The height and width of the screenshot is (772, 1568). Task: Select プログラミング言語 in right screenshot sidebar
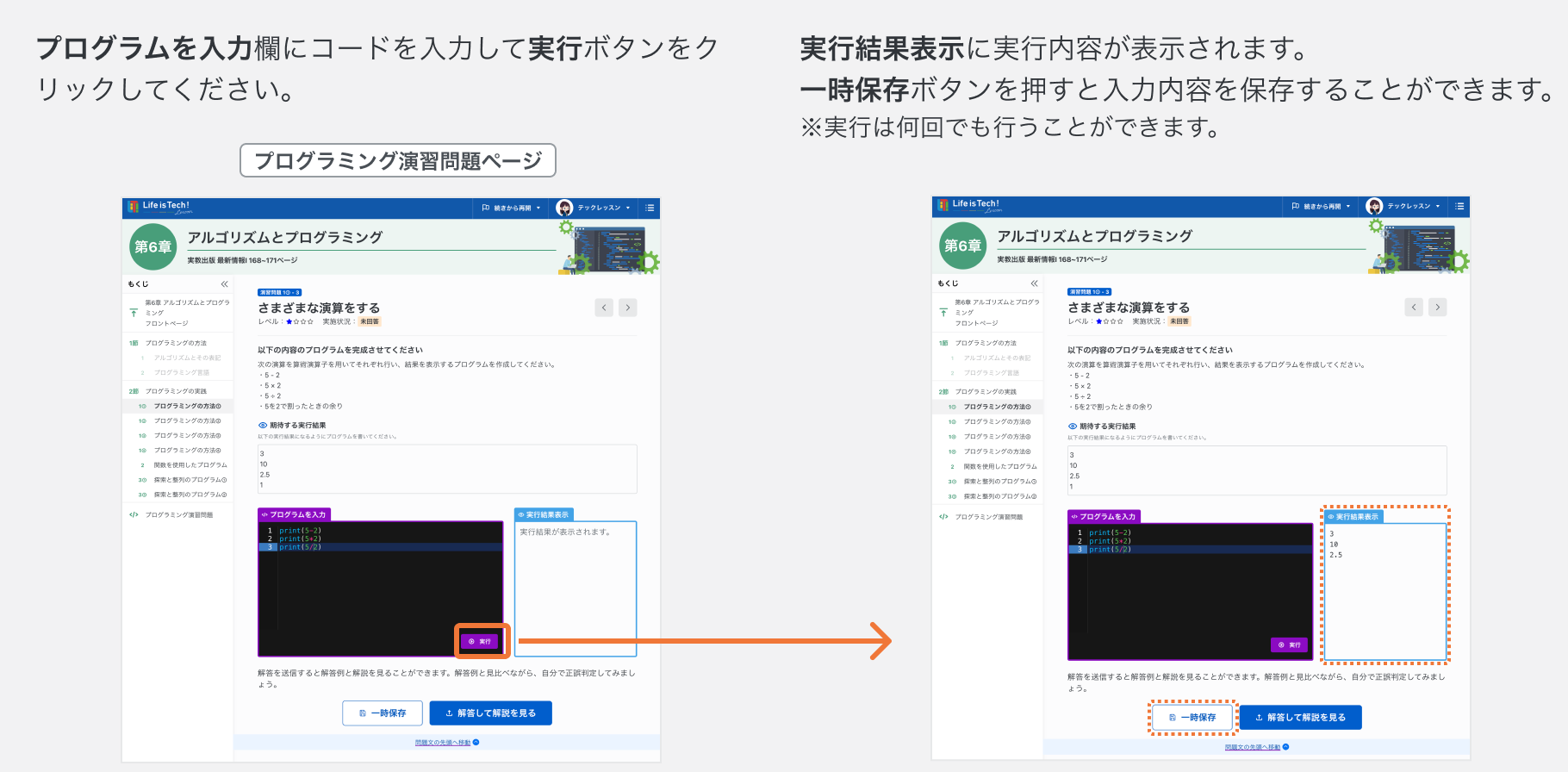991,373
